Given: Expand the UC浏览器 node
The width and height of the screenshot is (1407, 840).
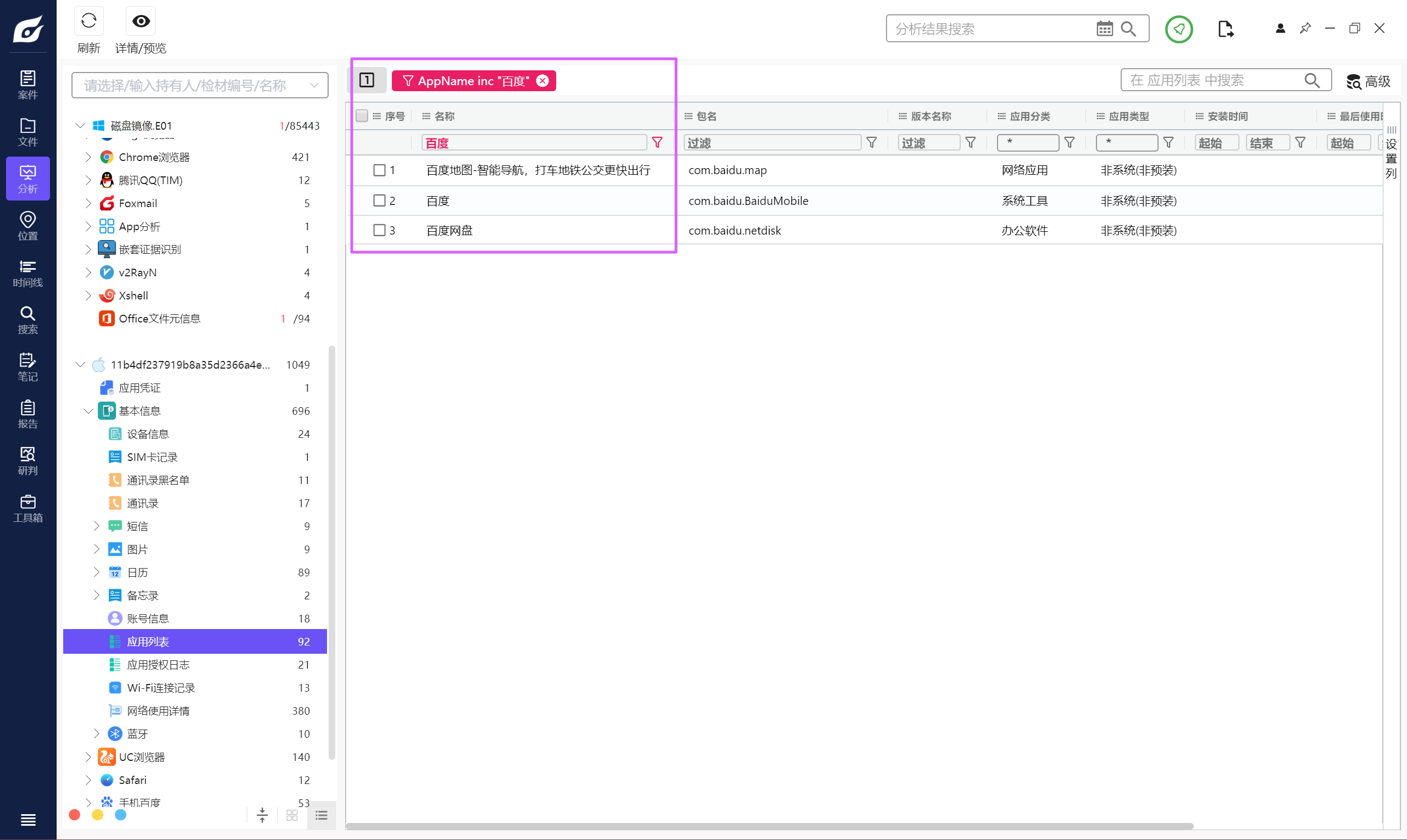Looking at the screenshot, I should (x=88, y=757).
